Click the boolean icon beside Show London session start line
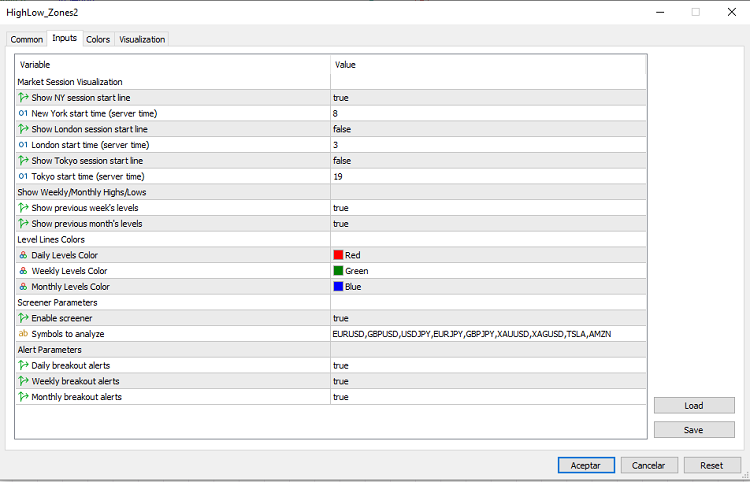Viewport: 750px width, 482px height. click(x=23, y=129)
